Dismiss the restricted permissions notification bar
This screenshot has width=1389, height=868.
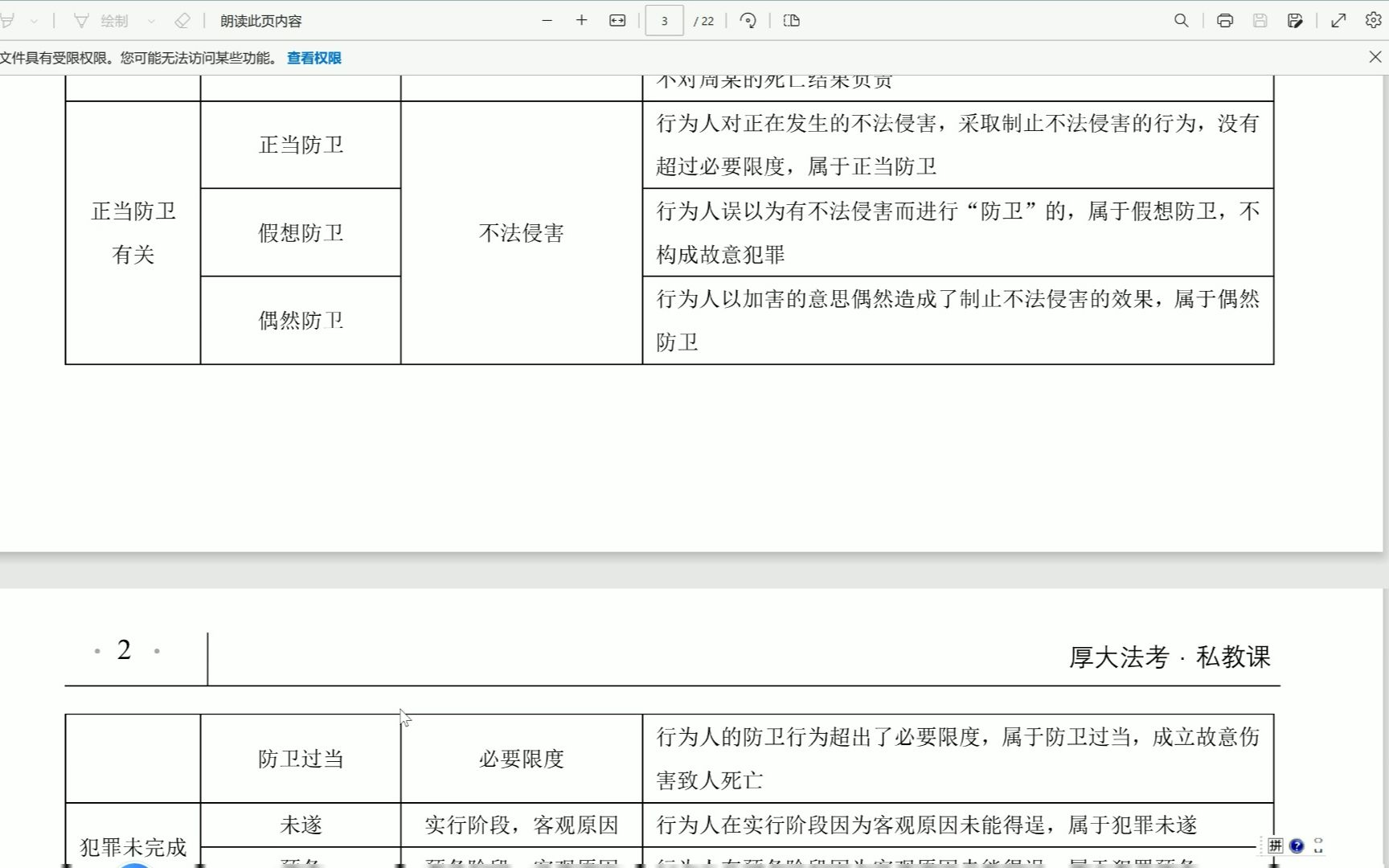pos(1375,57)
